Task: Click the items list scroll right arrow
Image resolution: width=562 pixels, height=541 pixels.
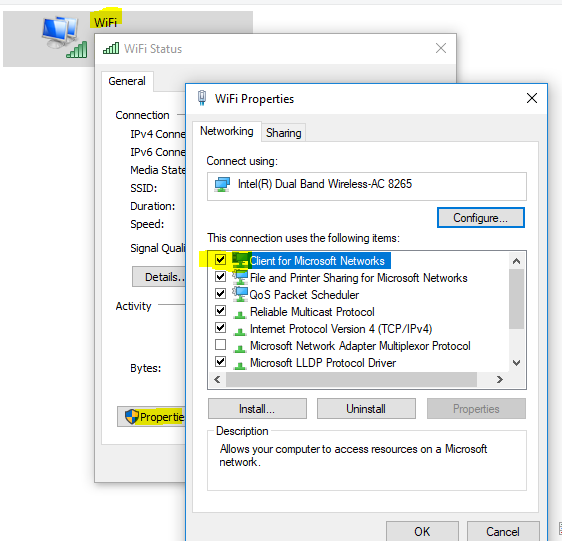Action: point(500,379)
